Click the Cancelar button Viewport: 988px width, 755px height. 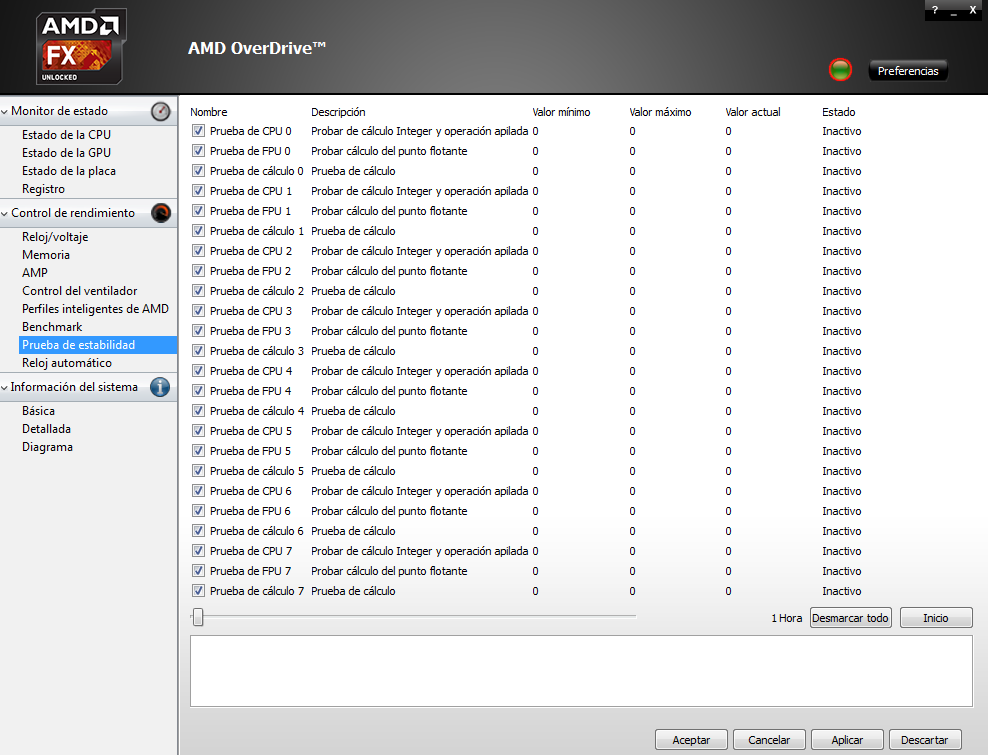coord(769,740)
